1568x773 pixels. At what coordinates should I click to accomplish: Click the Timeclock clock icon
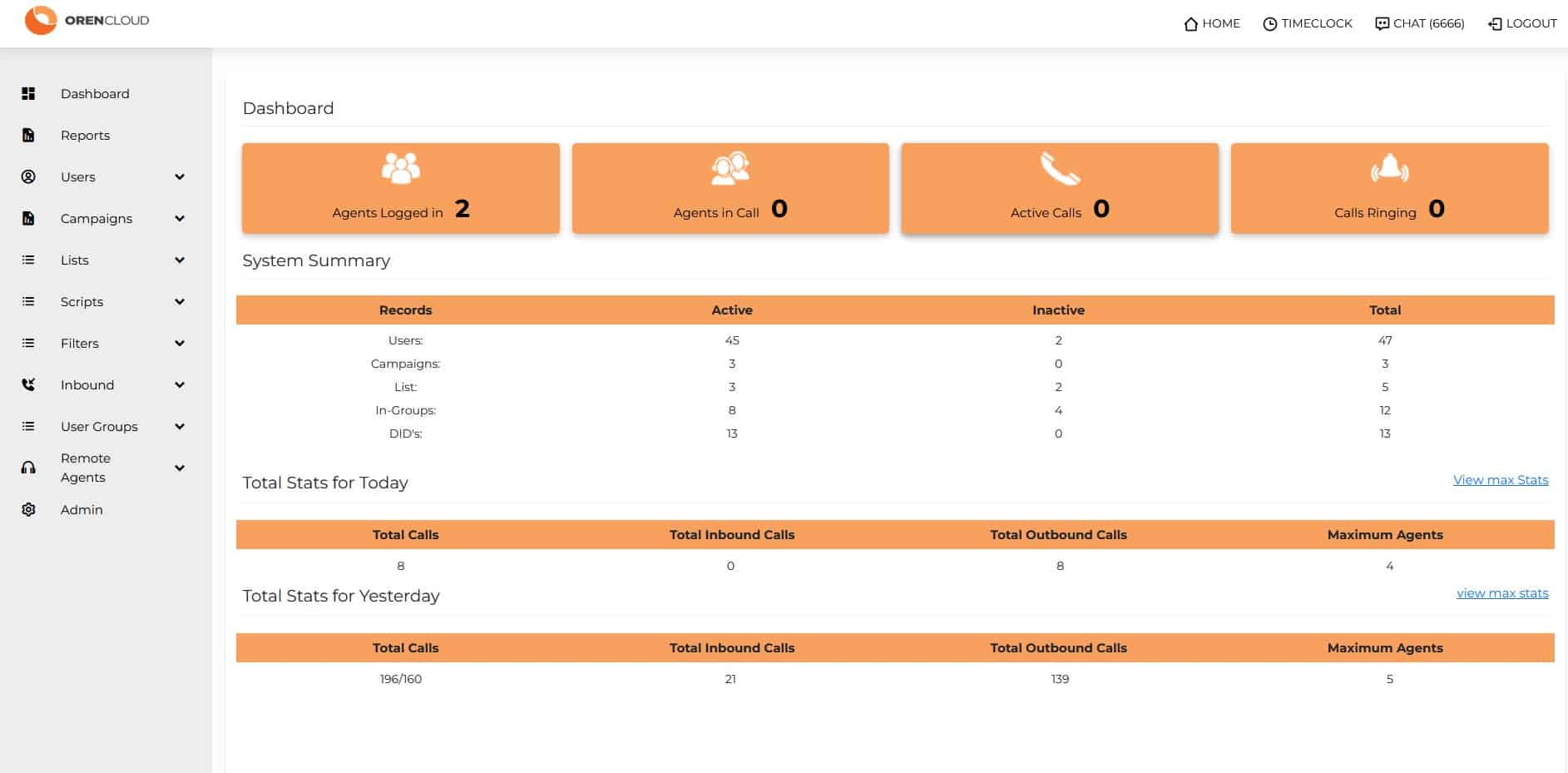[1269, 24]
